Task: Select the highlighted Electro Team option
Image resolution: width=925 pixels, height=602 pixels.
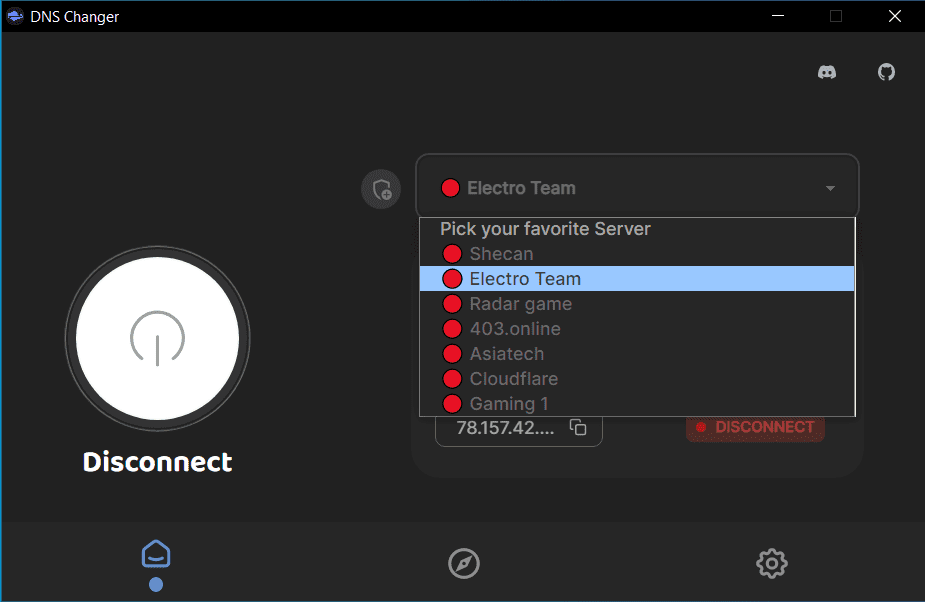Action: (637, 279)
